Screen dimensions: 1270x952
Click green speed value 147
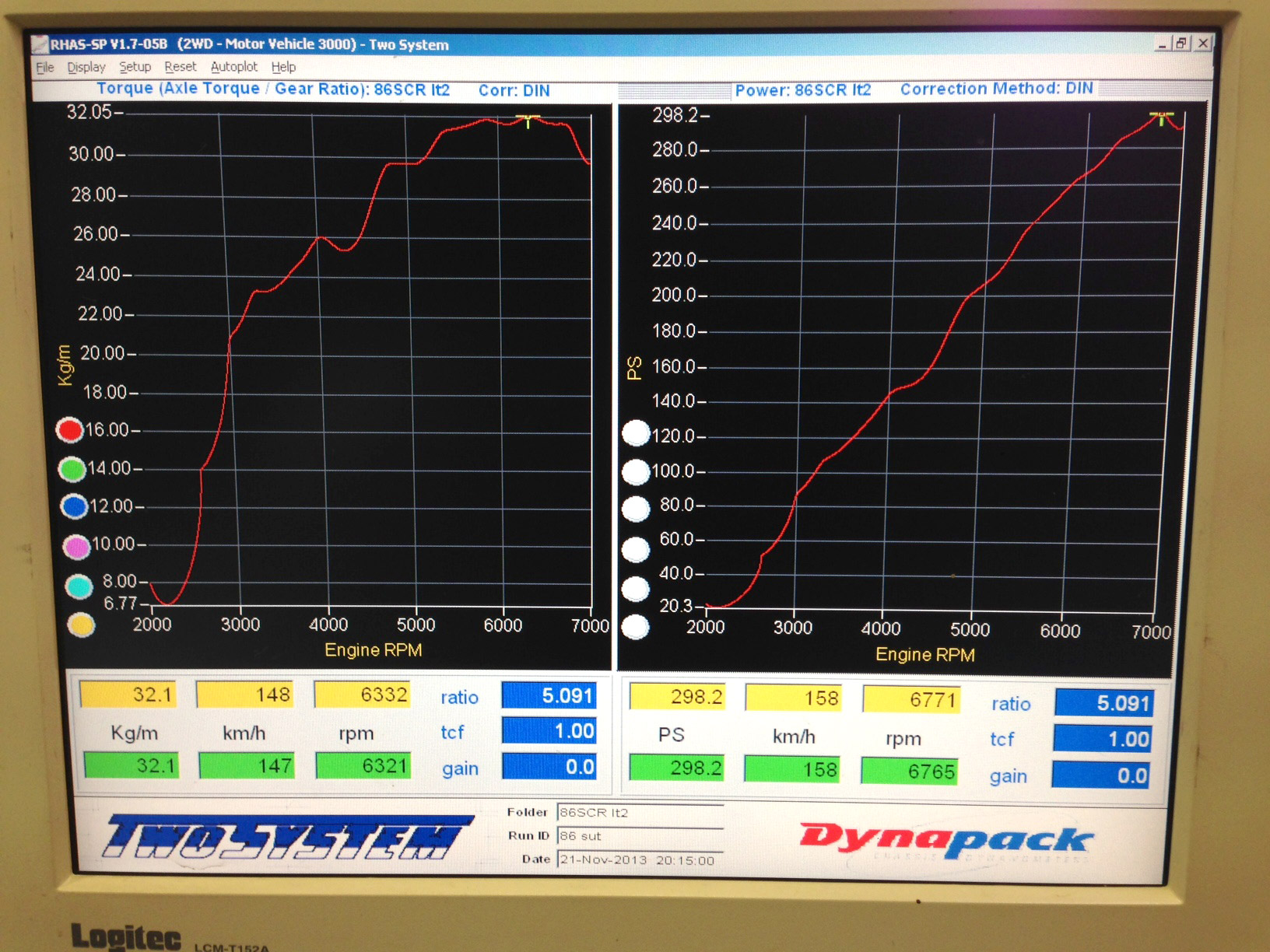pos(247,765)
